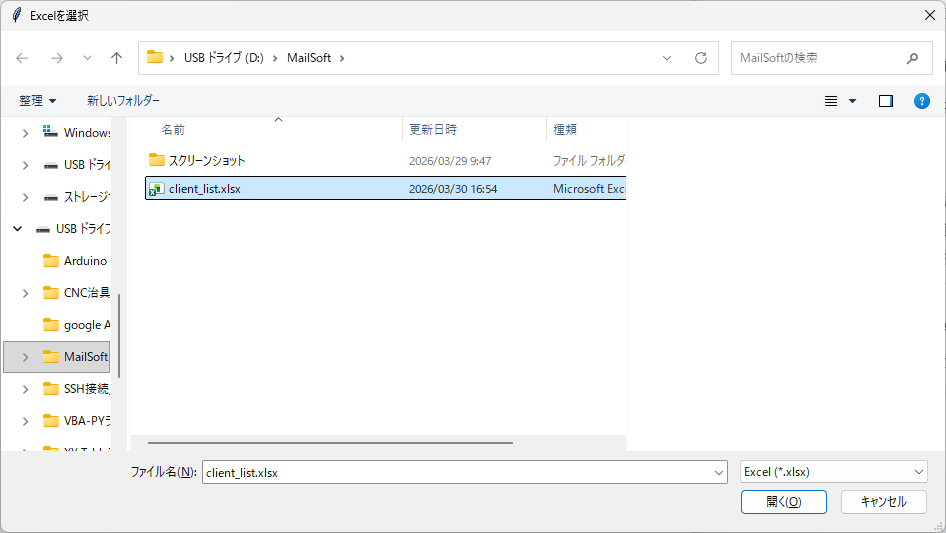Collapse the USB ドライブ tree node
Image resolution: width=946 pixels, height=533 pixels.
(x=18, y=229)
